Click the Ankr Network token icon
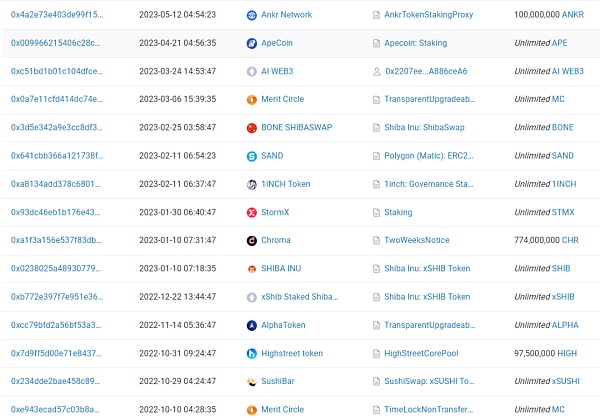 click(x=251, y=16)
